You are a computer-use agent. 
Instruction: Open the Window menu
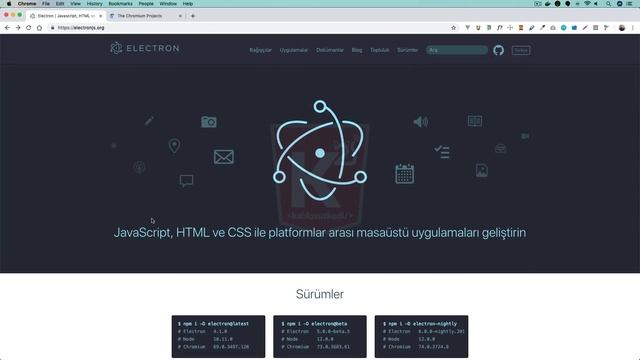(168, 4)
